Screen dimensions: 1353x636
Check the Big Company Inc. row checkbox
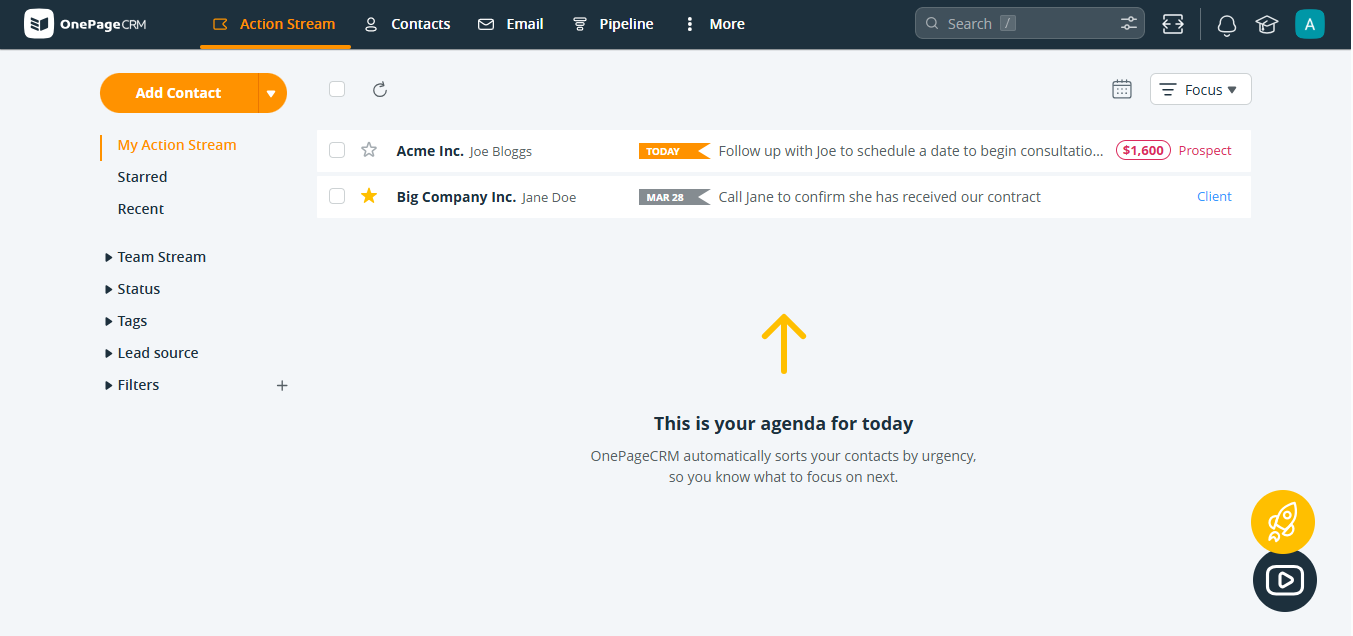coord(337,196)
